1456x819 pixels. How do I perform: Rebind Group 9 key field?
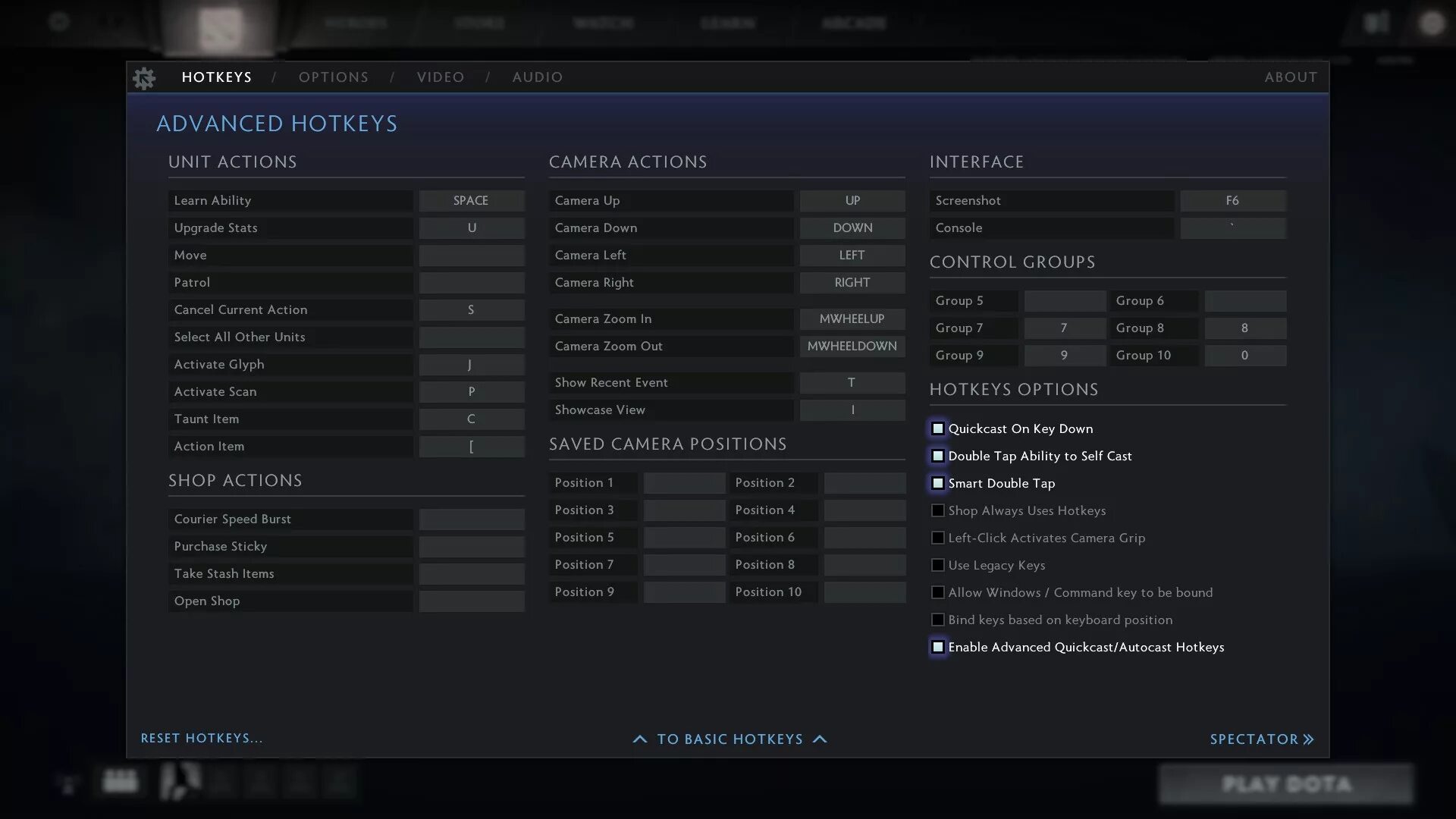pyautogui.click(x=1065, y=356)
